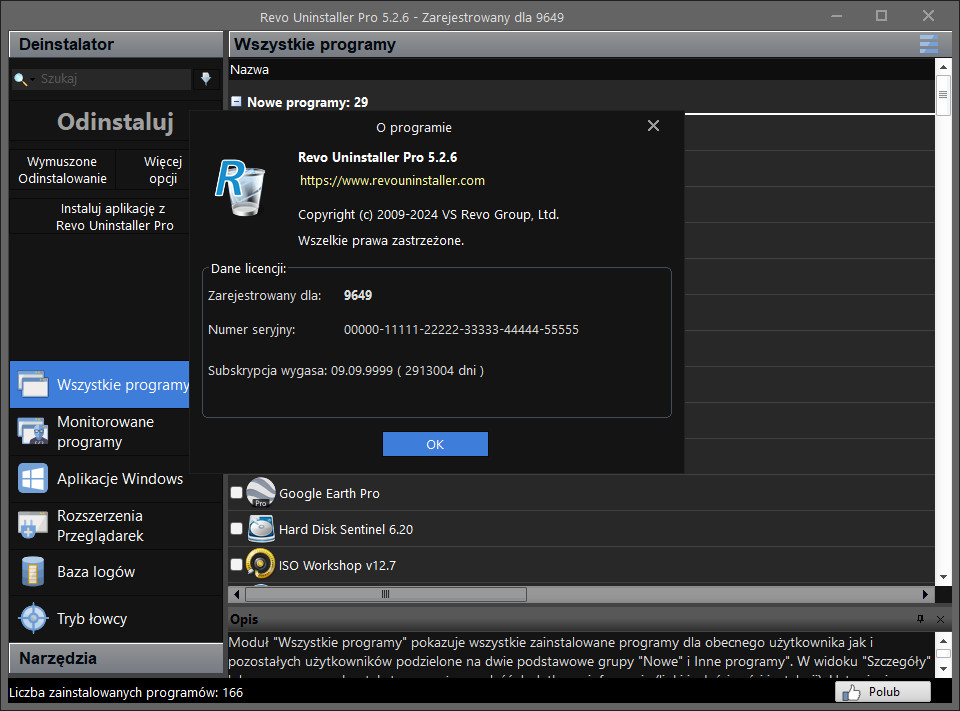
Task: Click the Subskrypcja wygasa: 09.09.9999 text
Action: tap(346, 371)
